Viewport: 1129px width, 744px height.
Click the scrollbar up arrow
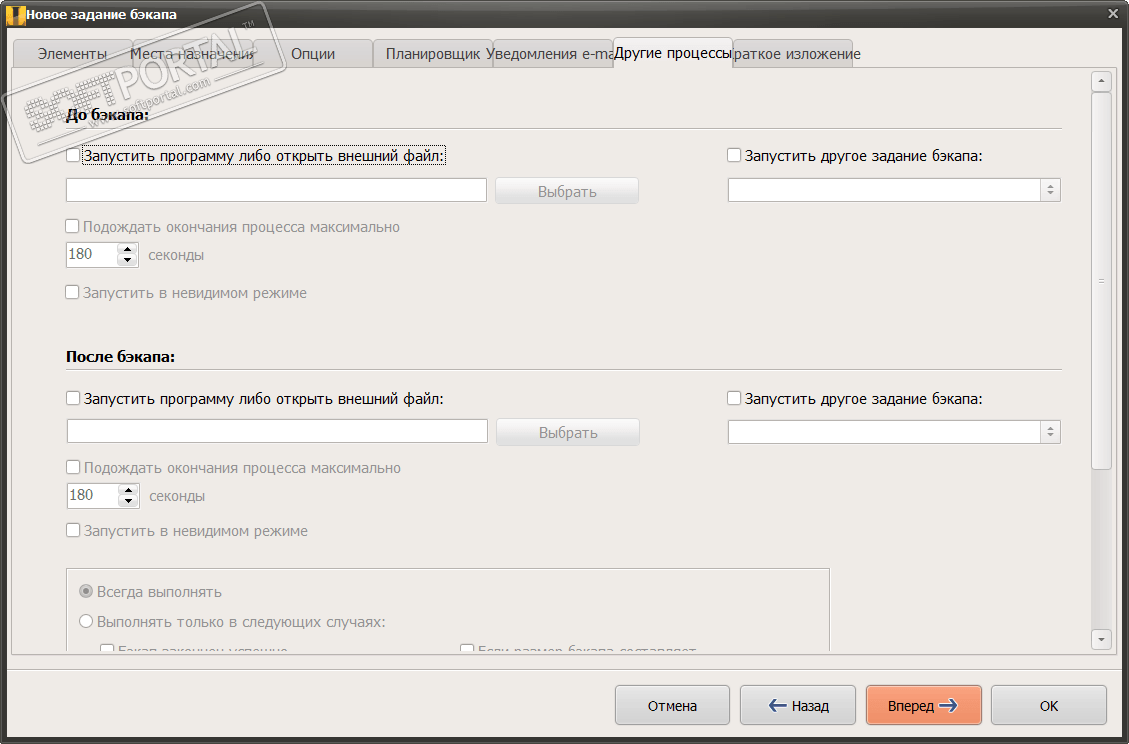[1101, 82]
